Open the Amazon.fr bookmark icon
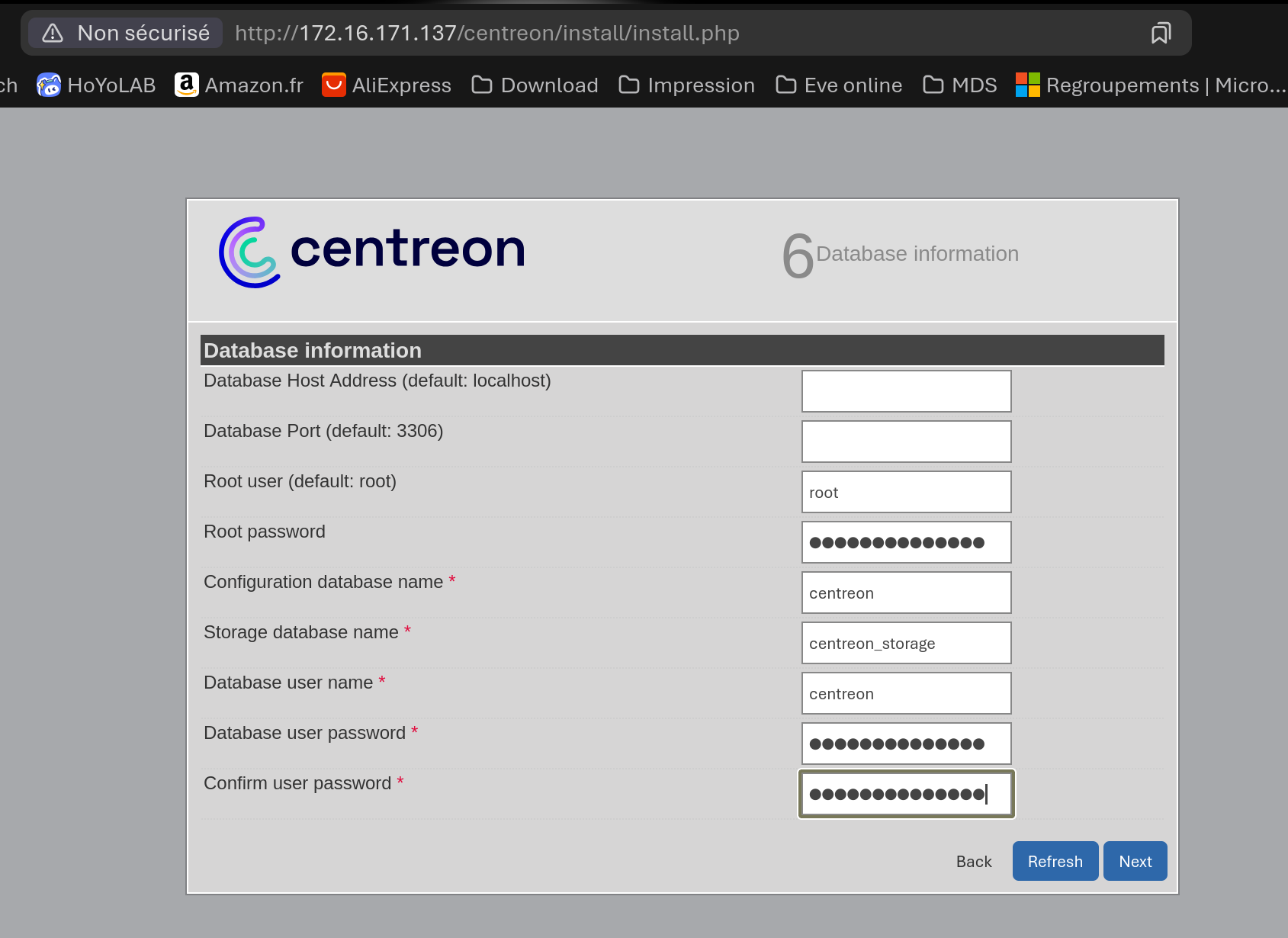This screenshot has width=1288, height=938. coord(187,85)
